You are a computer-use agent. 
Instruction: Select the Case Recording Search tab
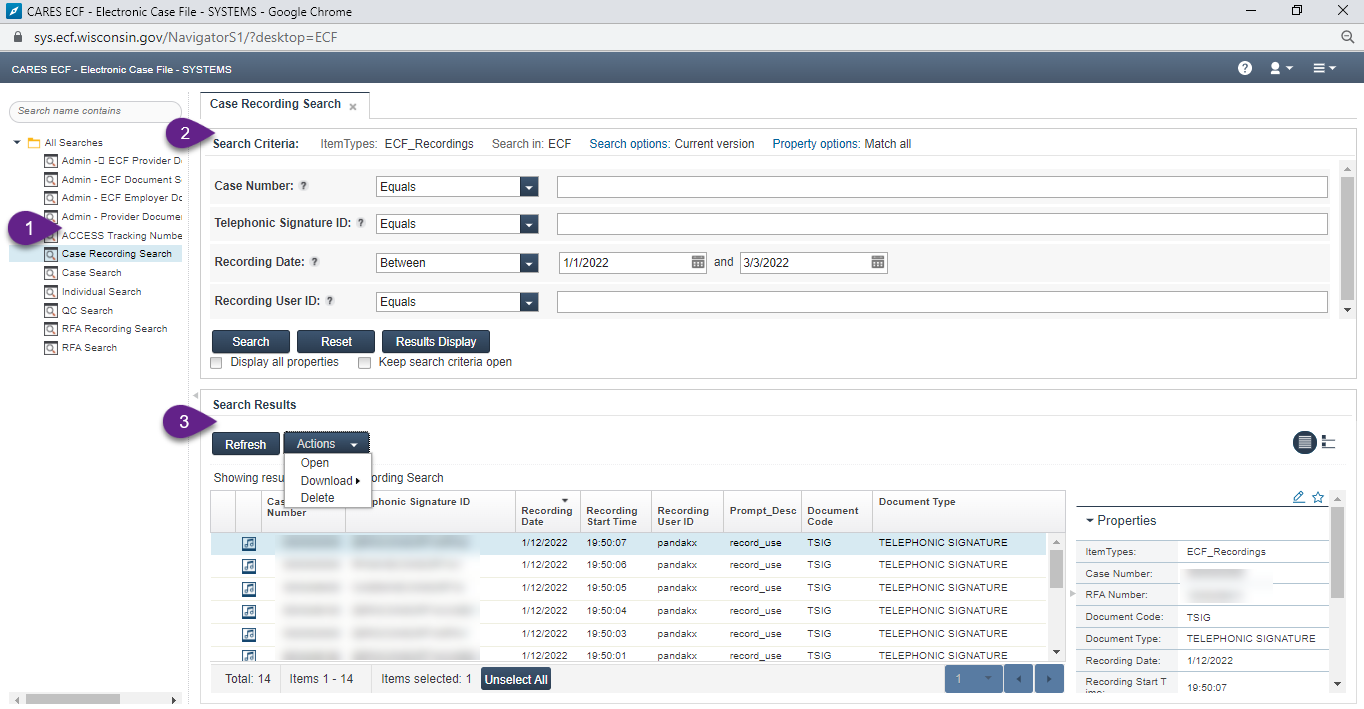pyautogui.click(x=275, y=104)
